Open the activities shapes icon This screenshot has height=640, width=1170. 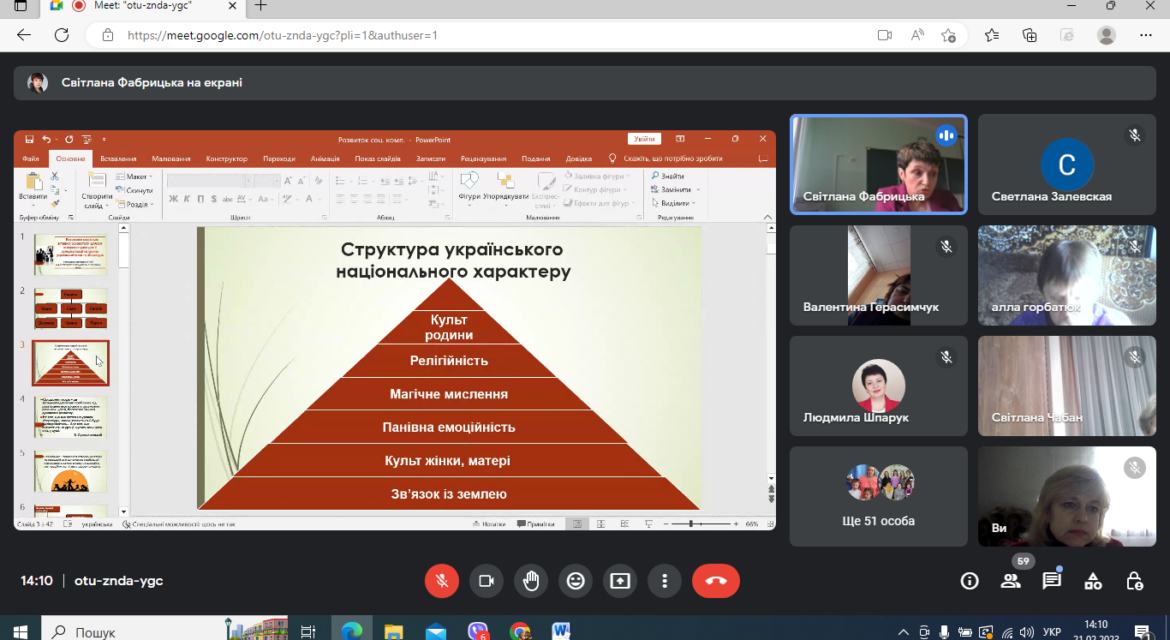(x=1093, y=581)
